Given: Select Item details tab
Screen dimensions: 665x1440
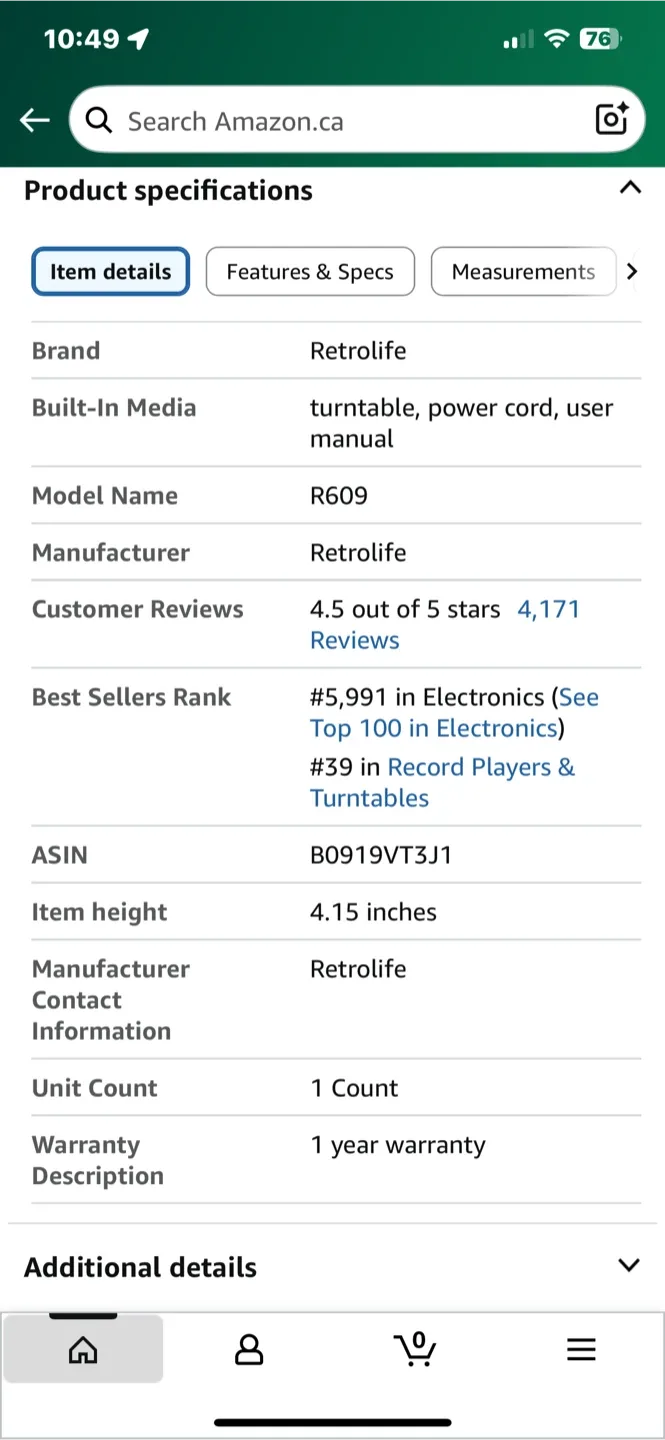Looking at the screenshot, I should tap(111, 272).
